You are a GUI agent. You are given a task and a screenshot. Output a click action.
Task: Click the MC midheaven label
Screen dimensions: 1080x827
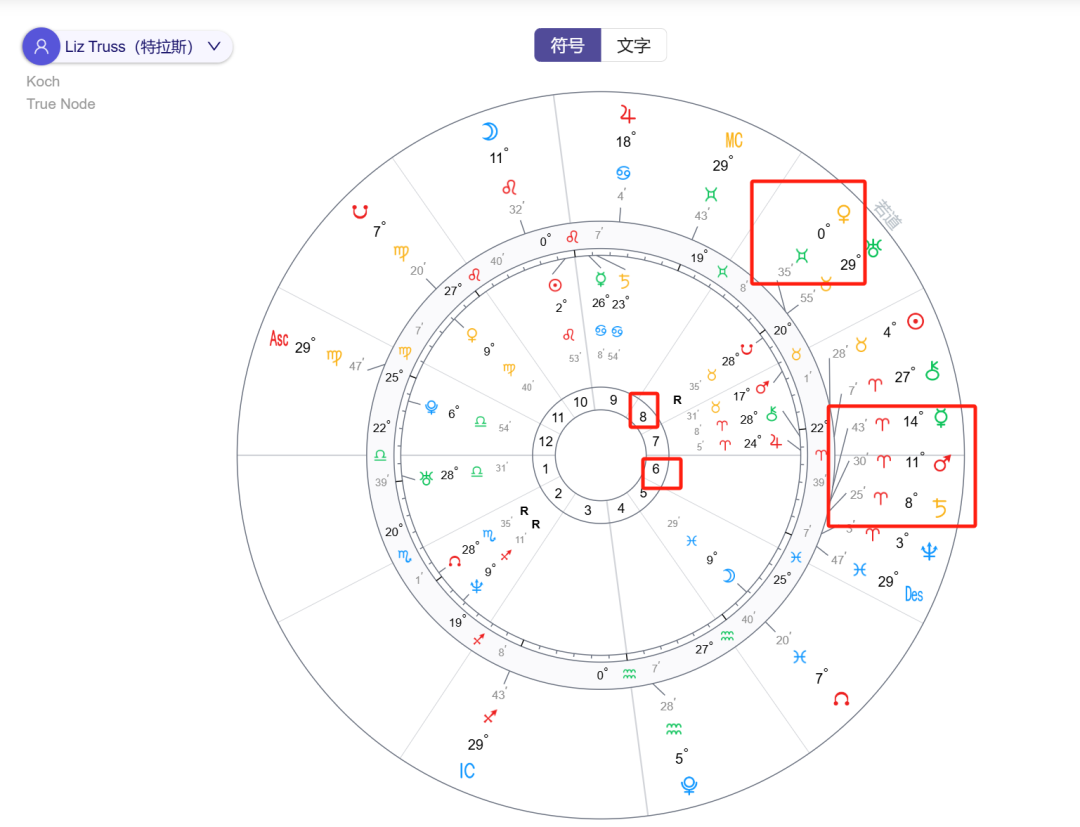[x=734, y=140]
